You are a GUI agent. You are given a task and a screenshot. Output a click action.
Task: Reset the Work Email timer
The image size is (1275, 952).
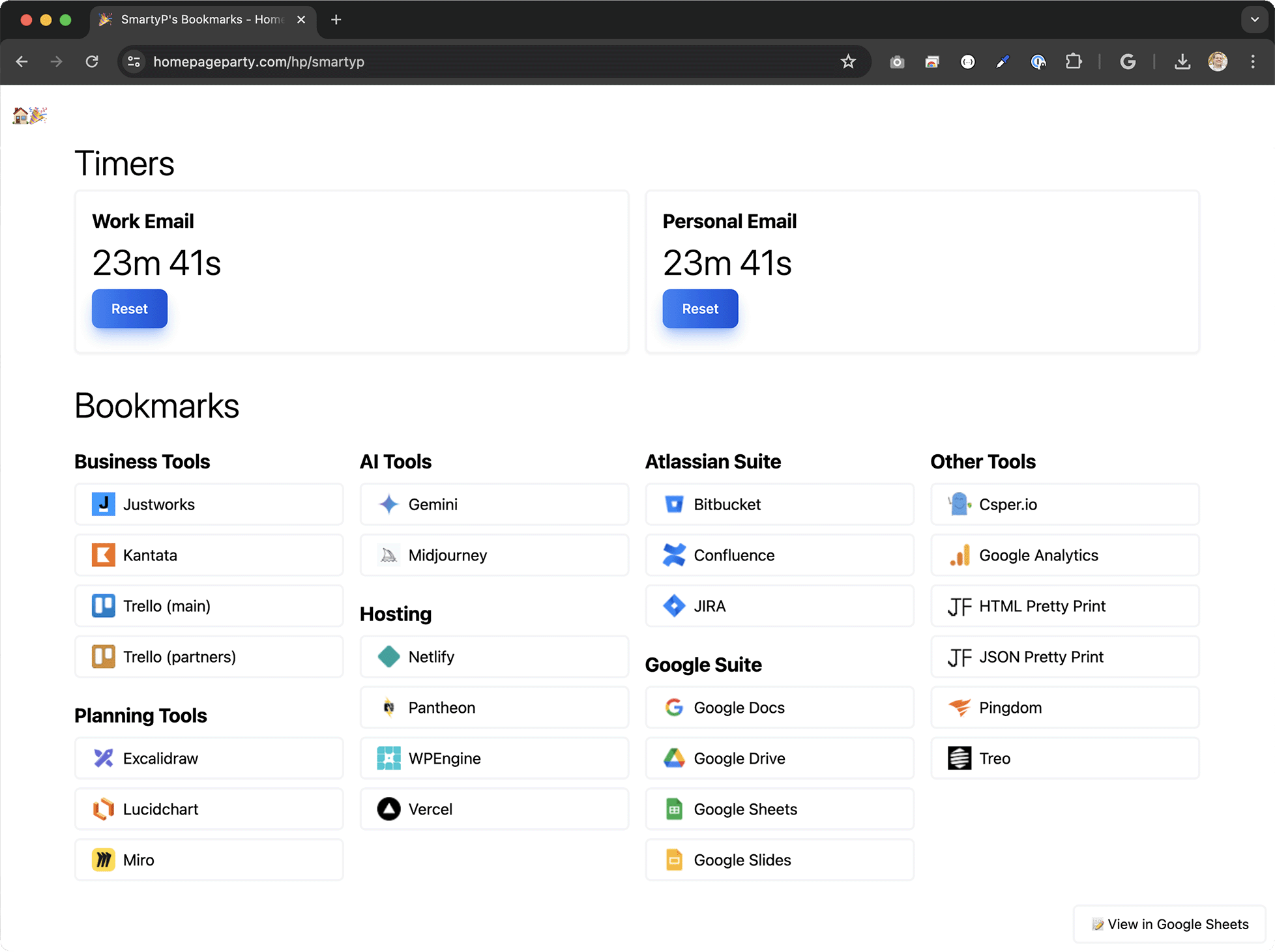(x=129, y=308)
